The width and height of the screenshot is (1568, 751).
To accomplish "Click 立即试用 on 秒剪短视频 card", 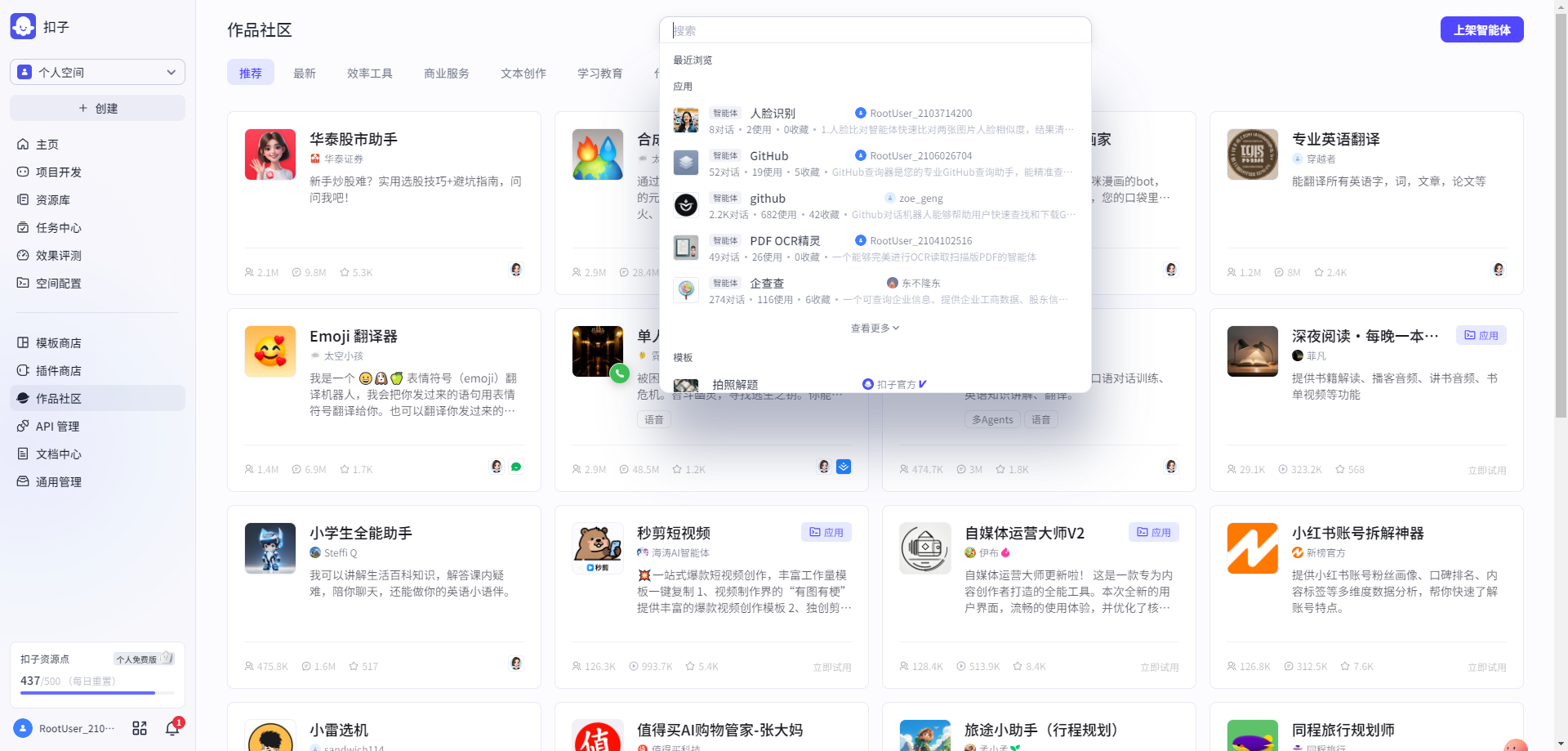I will [832, 668].
